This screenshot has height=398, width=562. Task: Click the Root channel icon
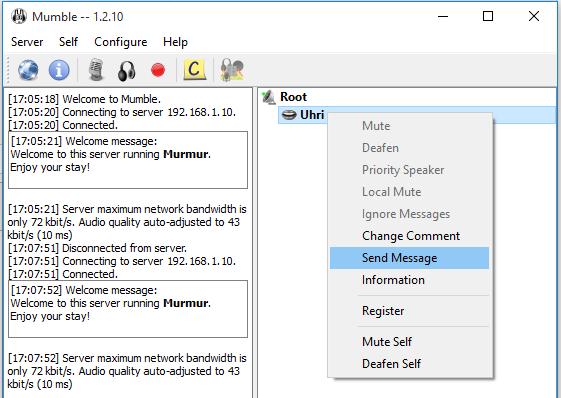(269, 97)
